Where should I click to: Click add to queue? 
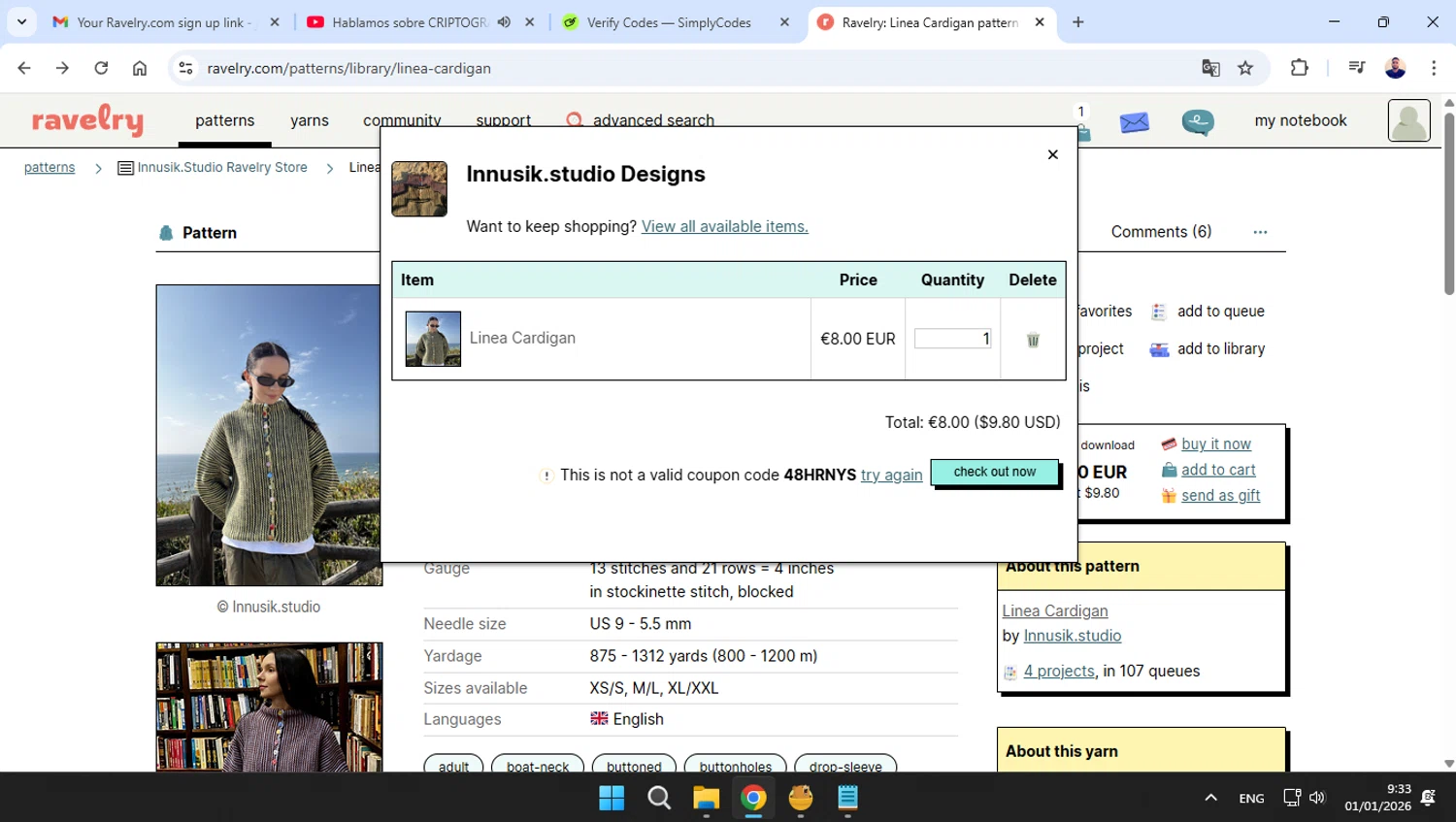coord(1208,312)
